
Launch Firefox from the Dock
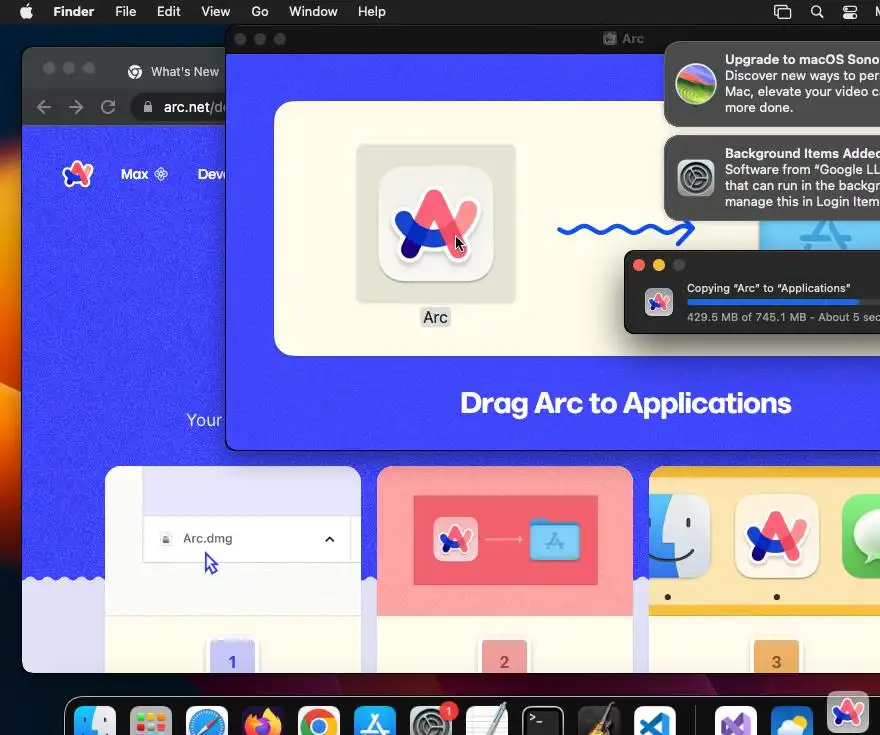[x=263, y=721]
